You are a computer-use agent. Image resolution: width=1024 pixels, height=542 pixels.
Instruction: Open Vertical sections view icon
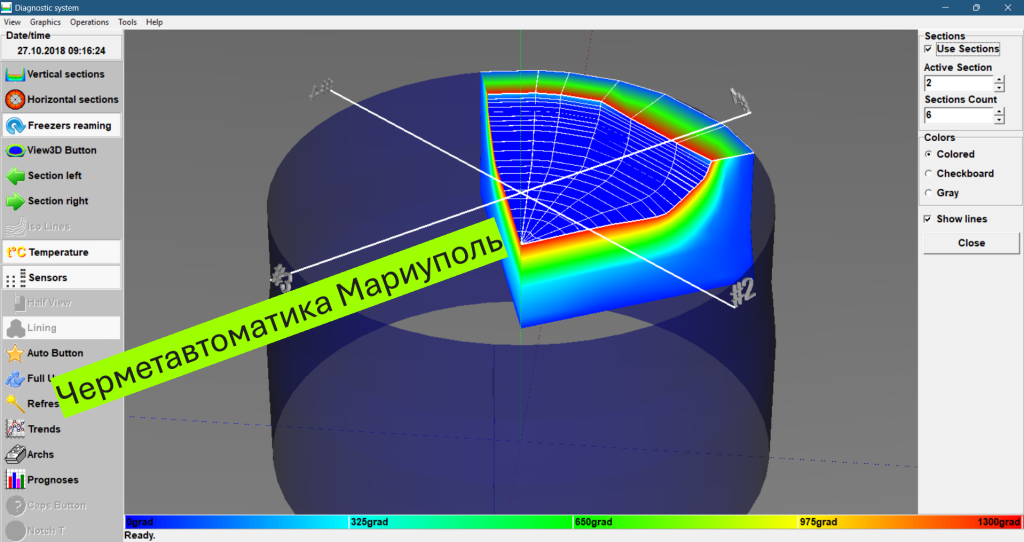15,74
